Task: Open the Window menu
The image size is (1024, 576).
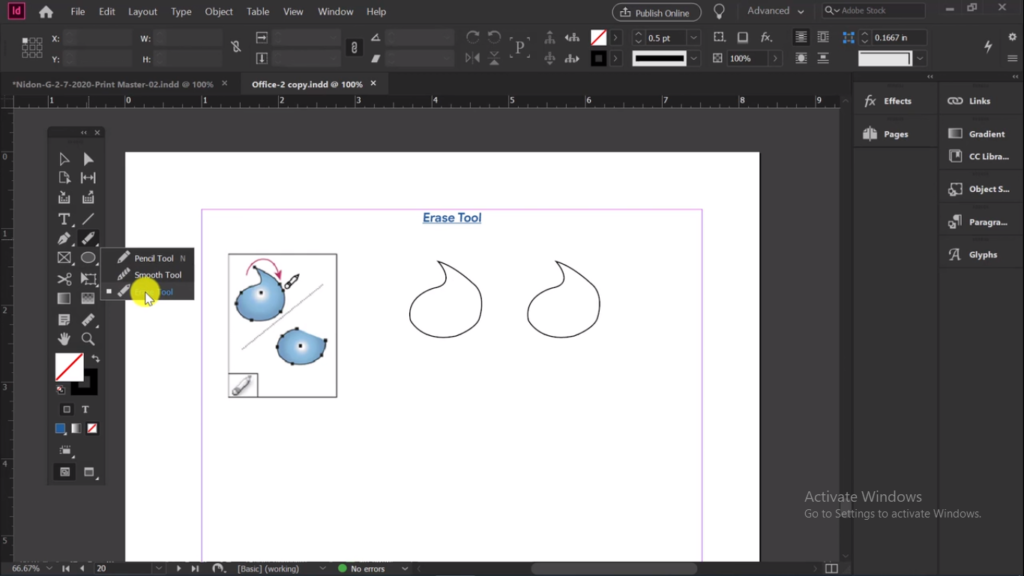Action: (335, 12)
